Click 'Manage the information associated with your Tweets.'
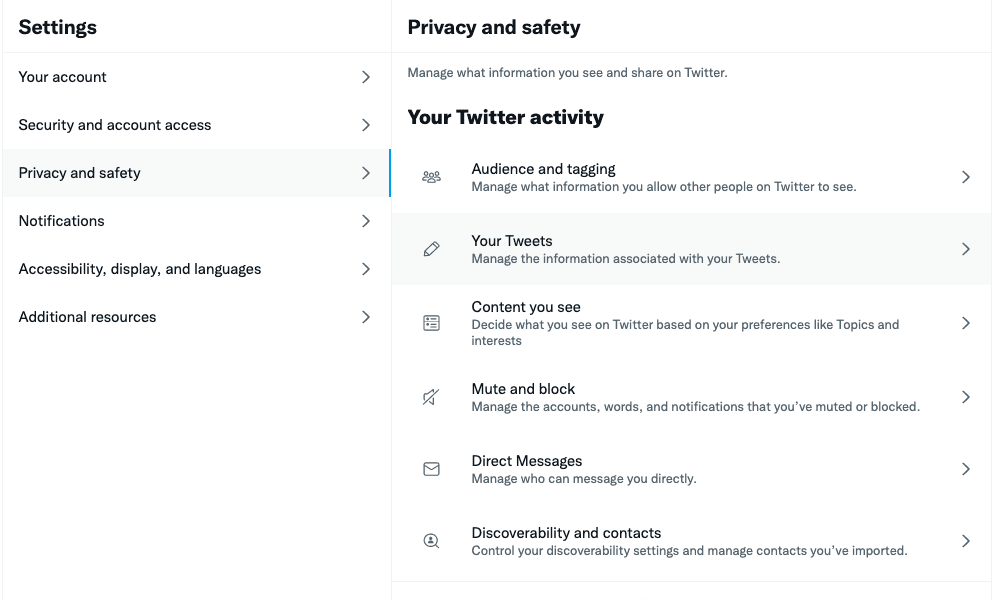The image size is (998, 600). point(626,259)
